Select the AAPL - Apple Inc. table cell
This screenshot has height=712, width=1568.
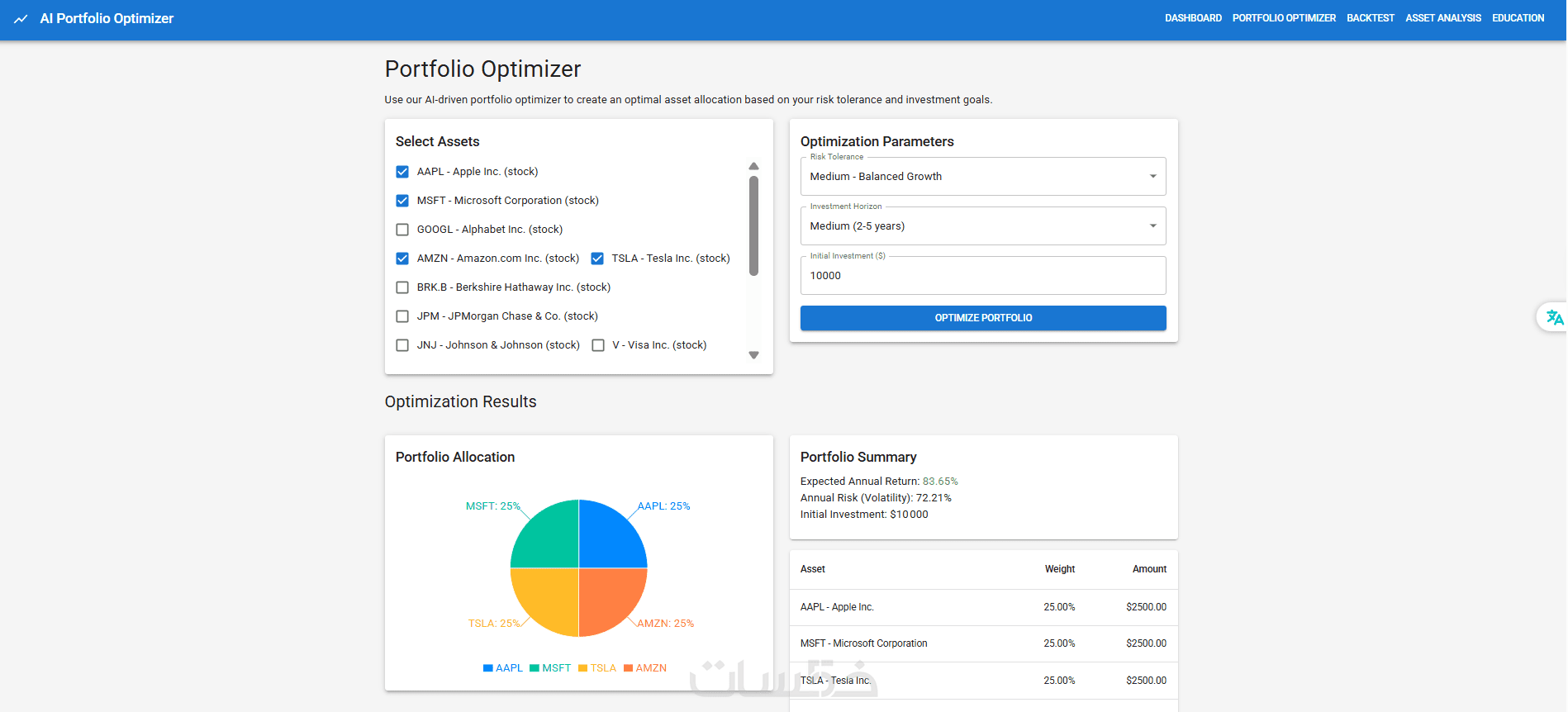(x=837, y=607)
